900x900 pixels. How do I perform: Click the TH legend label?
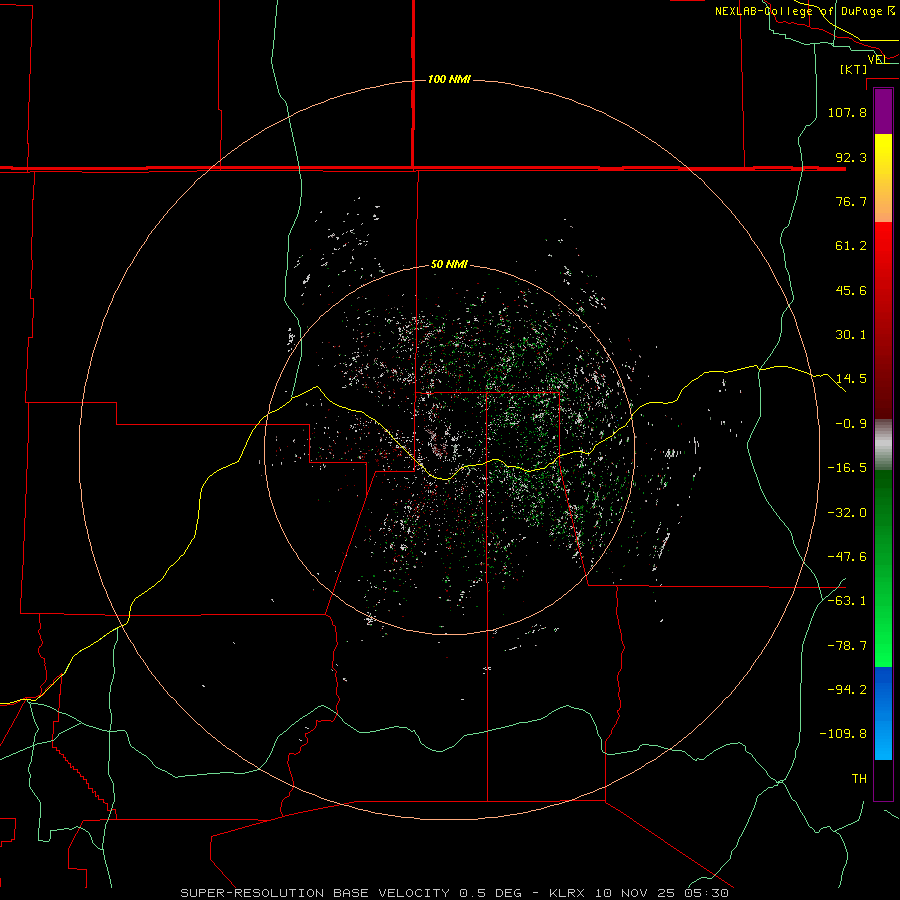tap(859, 779)
